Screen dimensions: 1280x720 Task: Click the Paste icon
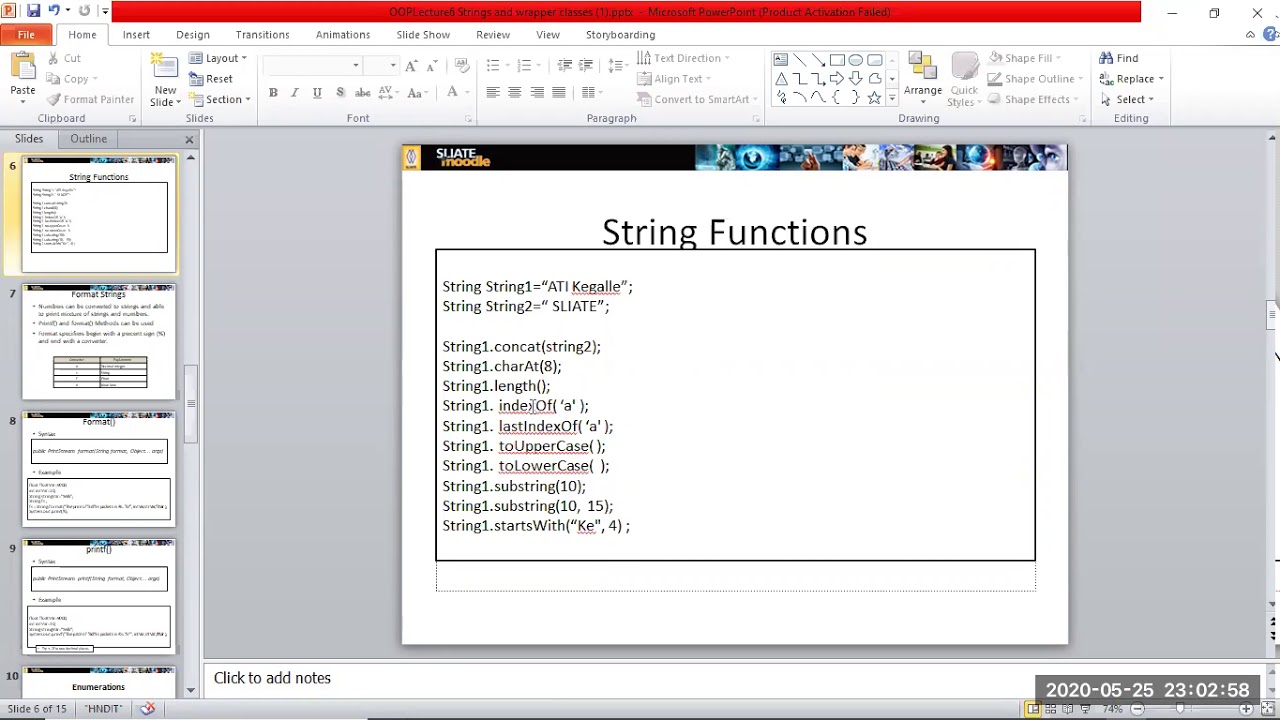pos(22,68)
